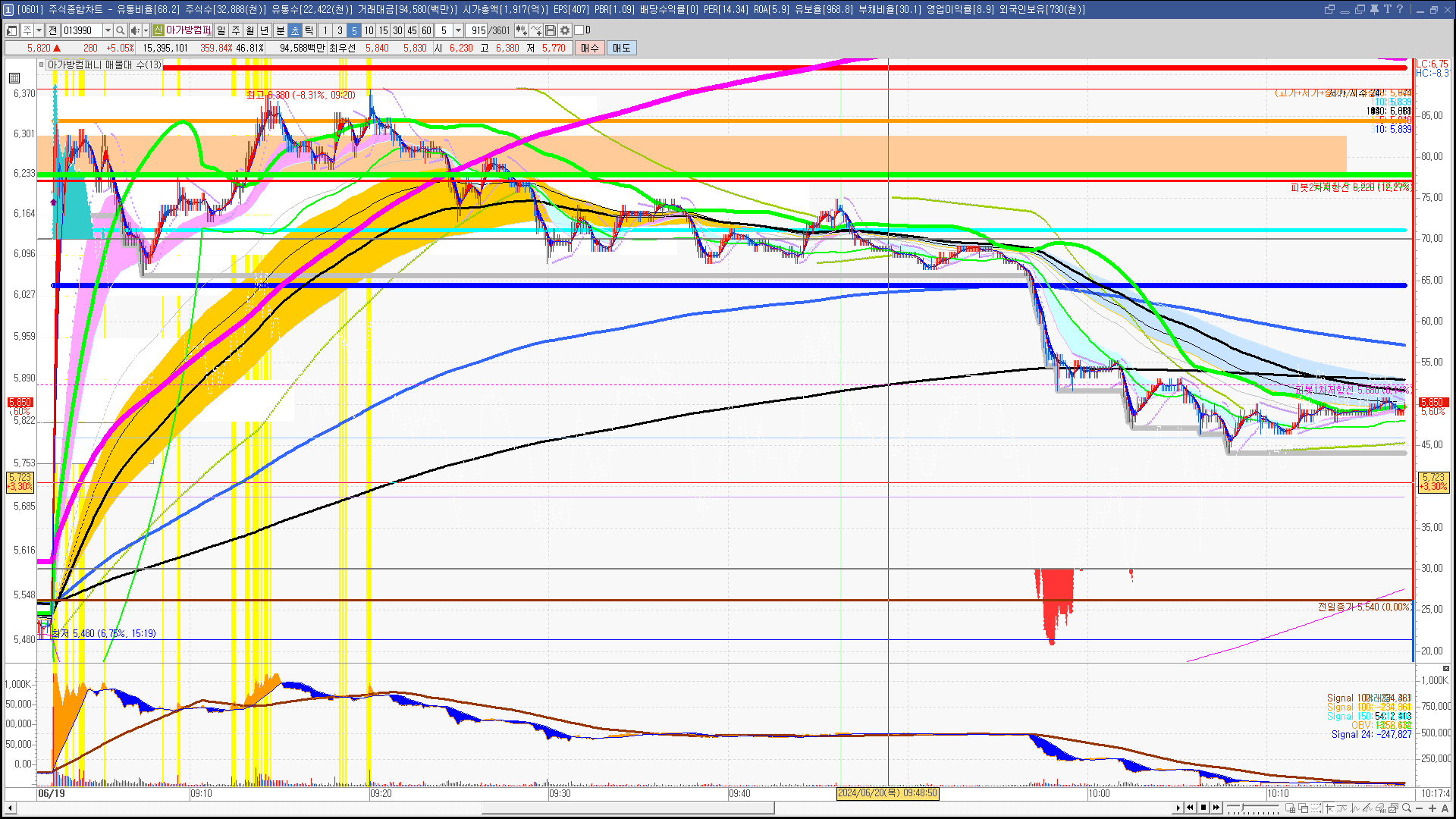The image size is (1456, 819).
Task: Click the zoom-out minus icon at bottom right
Action: tap(1420, 808)
